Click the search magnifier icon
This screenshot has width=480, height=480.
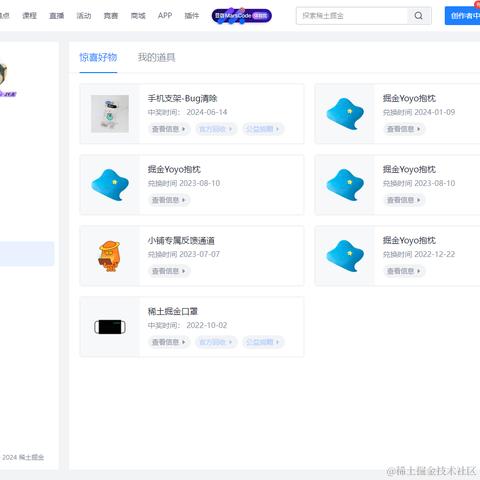coord(418,16)
